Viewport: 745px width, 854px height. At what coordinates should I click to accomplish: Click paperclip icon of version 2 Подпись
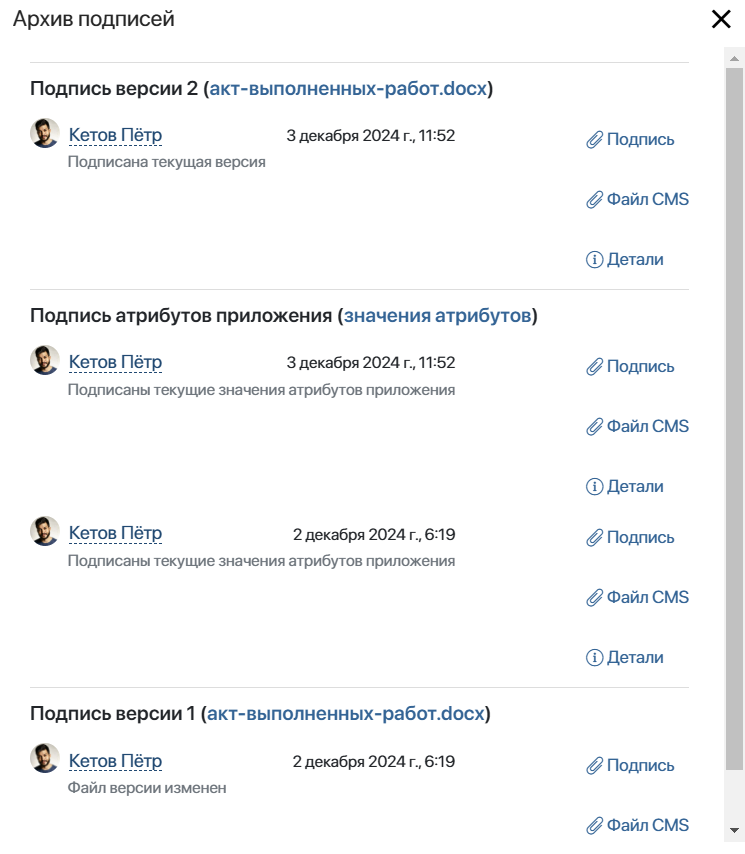pyautogui.click(x=594, y=140)
